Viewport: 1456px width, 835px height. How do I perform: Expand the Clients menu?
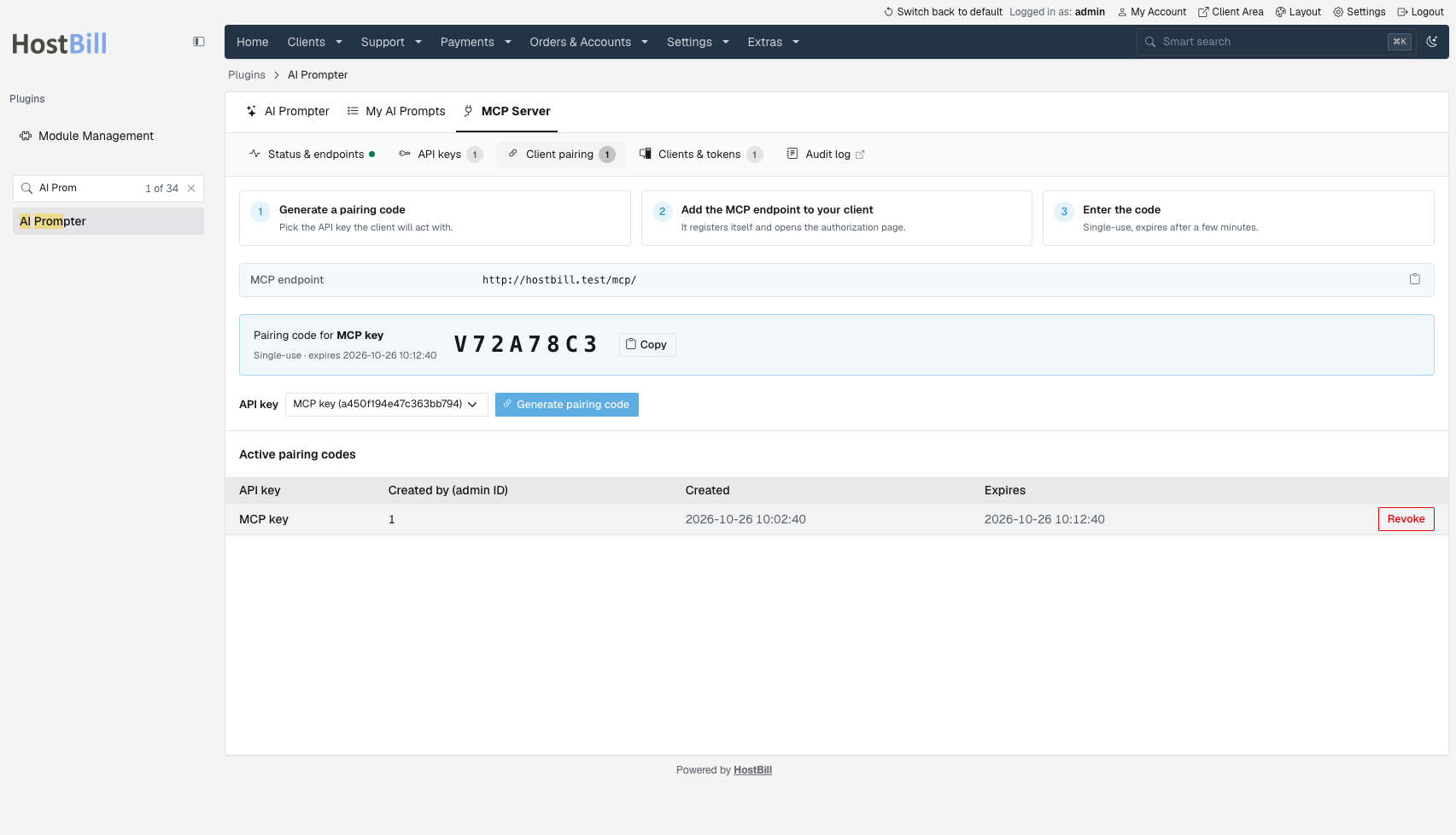coord(314,42)
